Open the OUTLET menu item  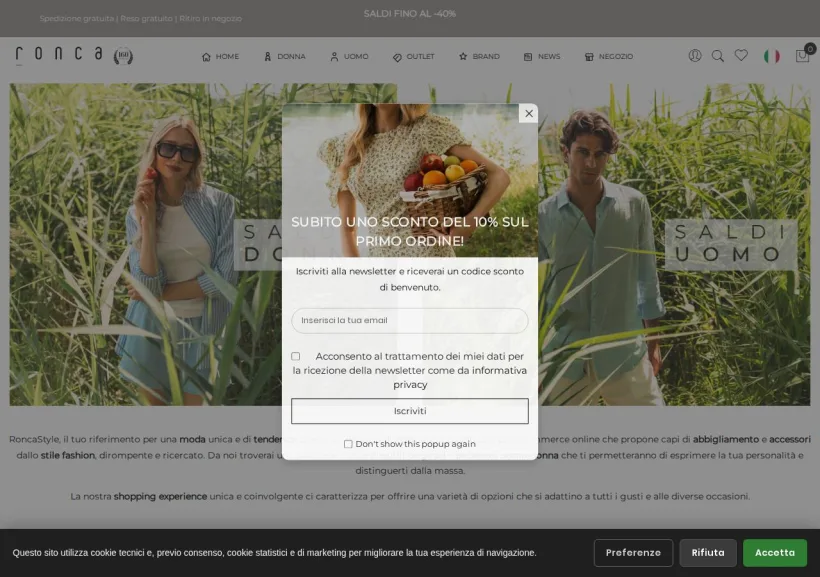[x=413, y=56]
